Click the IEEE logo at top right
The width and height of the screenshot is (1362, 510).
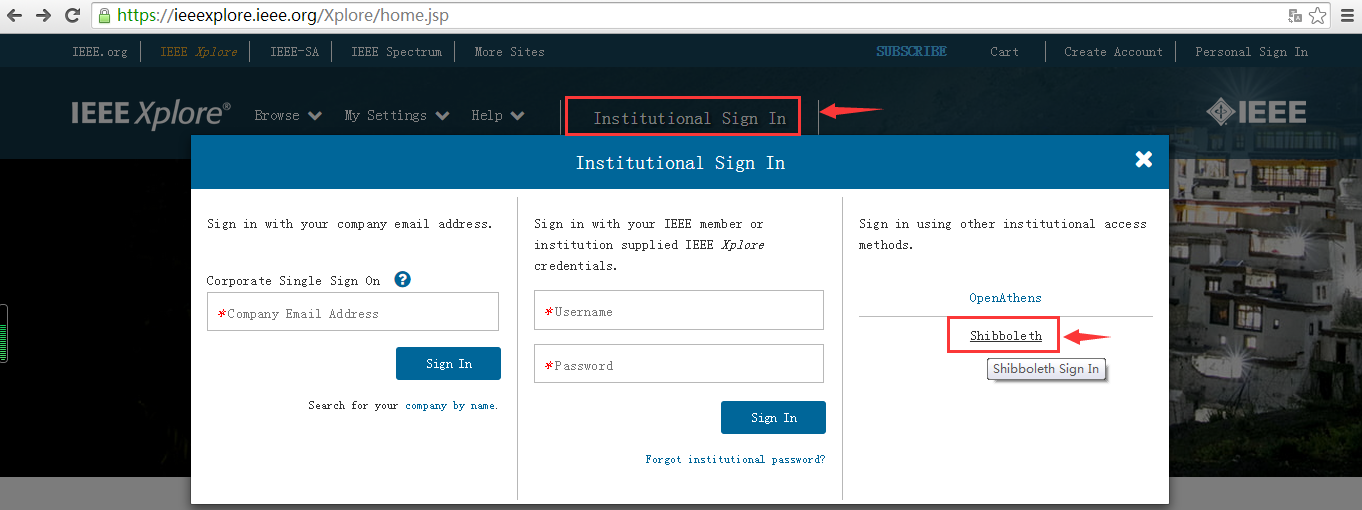(1256, 112)
